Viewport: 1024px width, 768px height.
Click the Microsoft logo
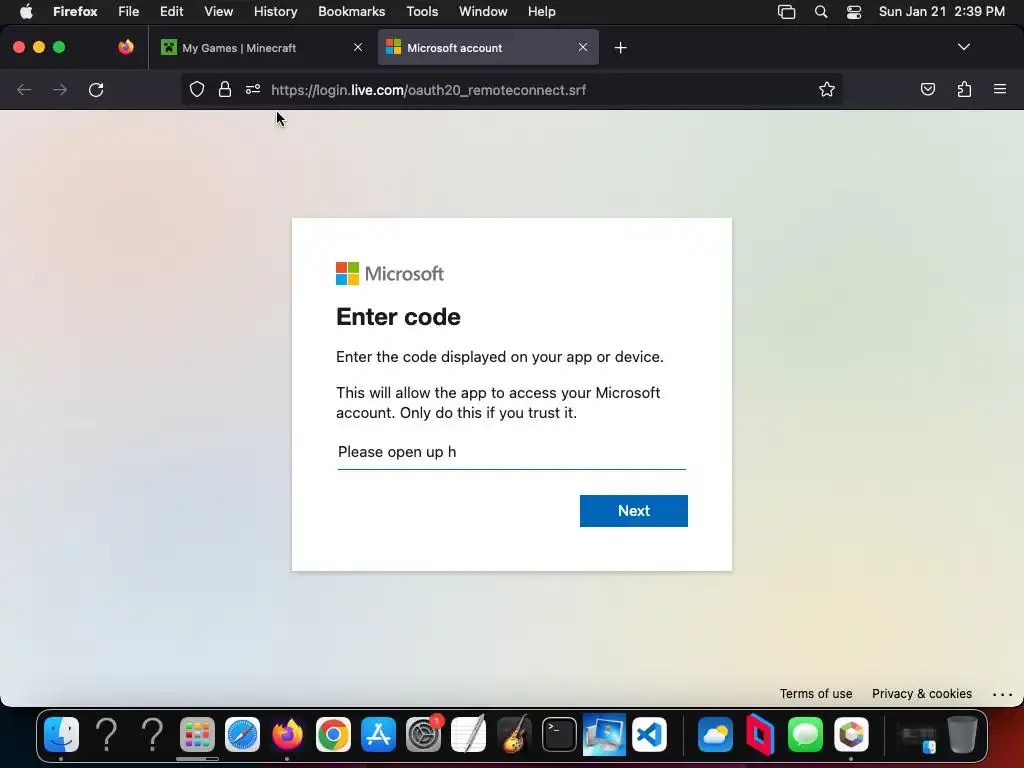coord(390,274)
